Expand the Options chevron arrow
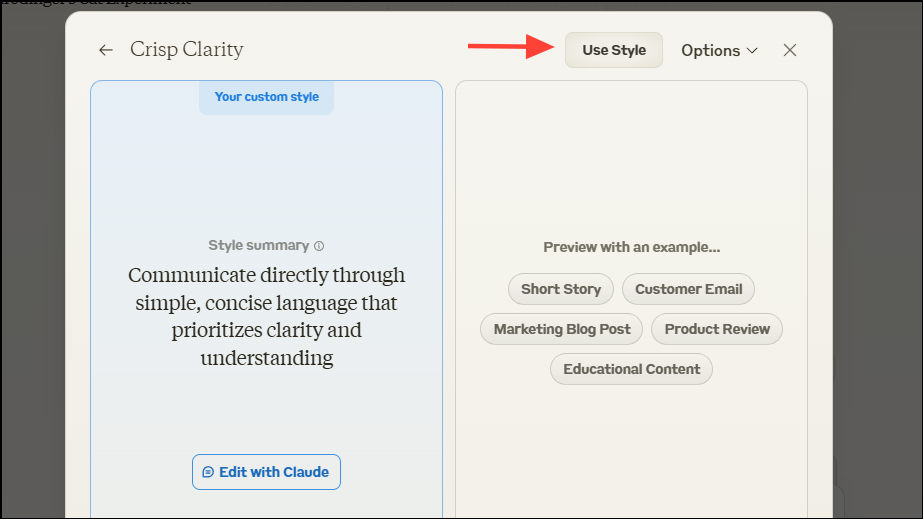The width and height of the screenshot is (923, 519). click(x=752, y=50)
